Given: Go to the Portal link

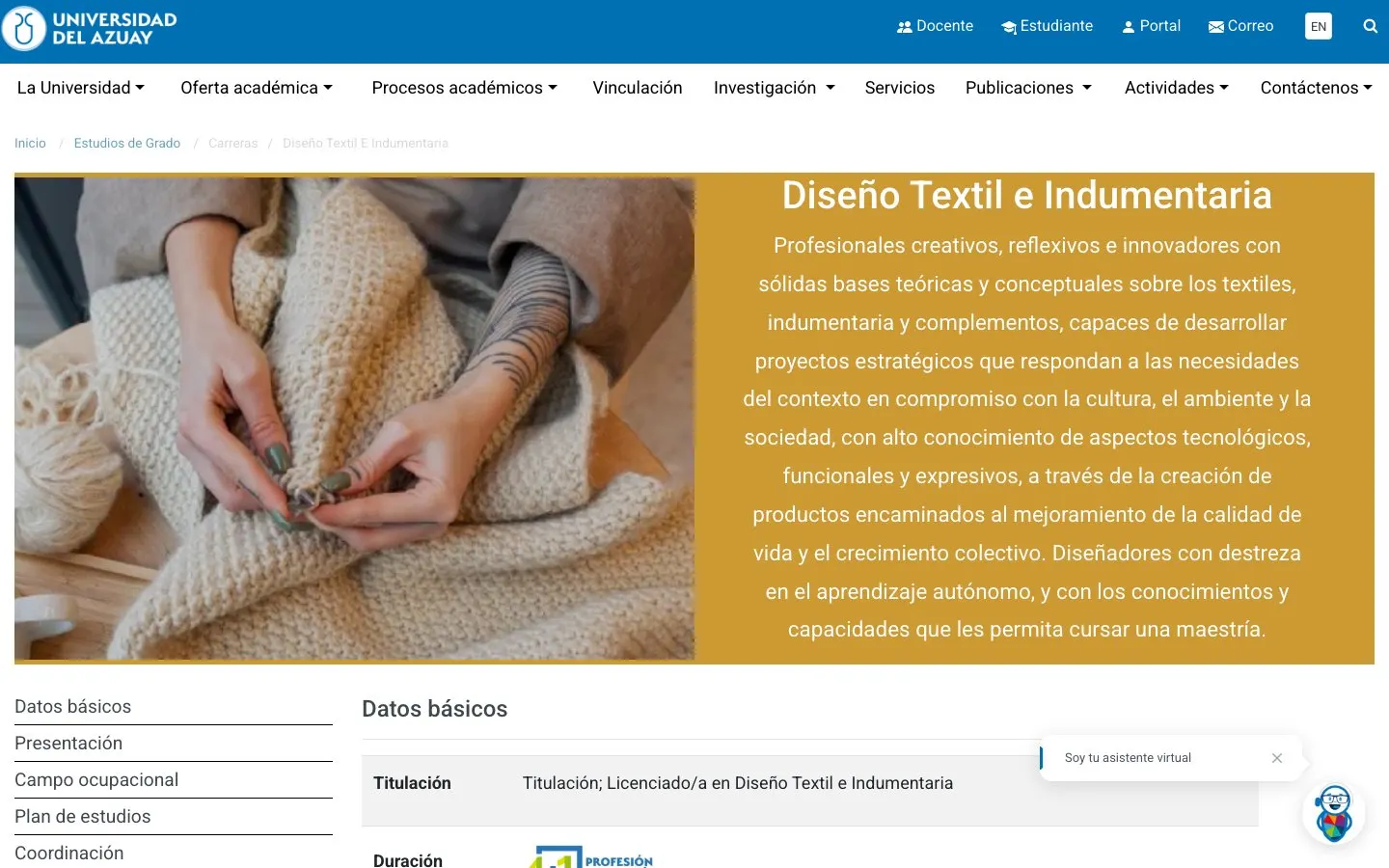Looking at the screenshot, I should pyautogui.click(x=1151, y=26).
